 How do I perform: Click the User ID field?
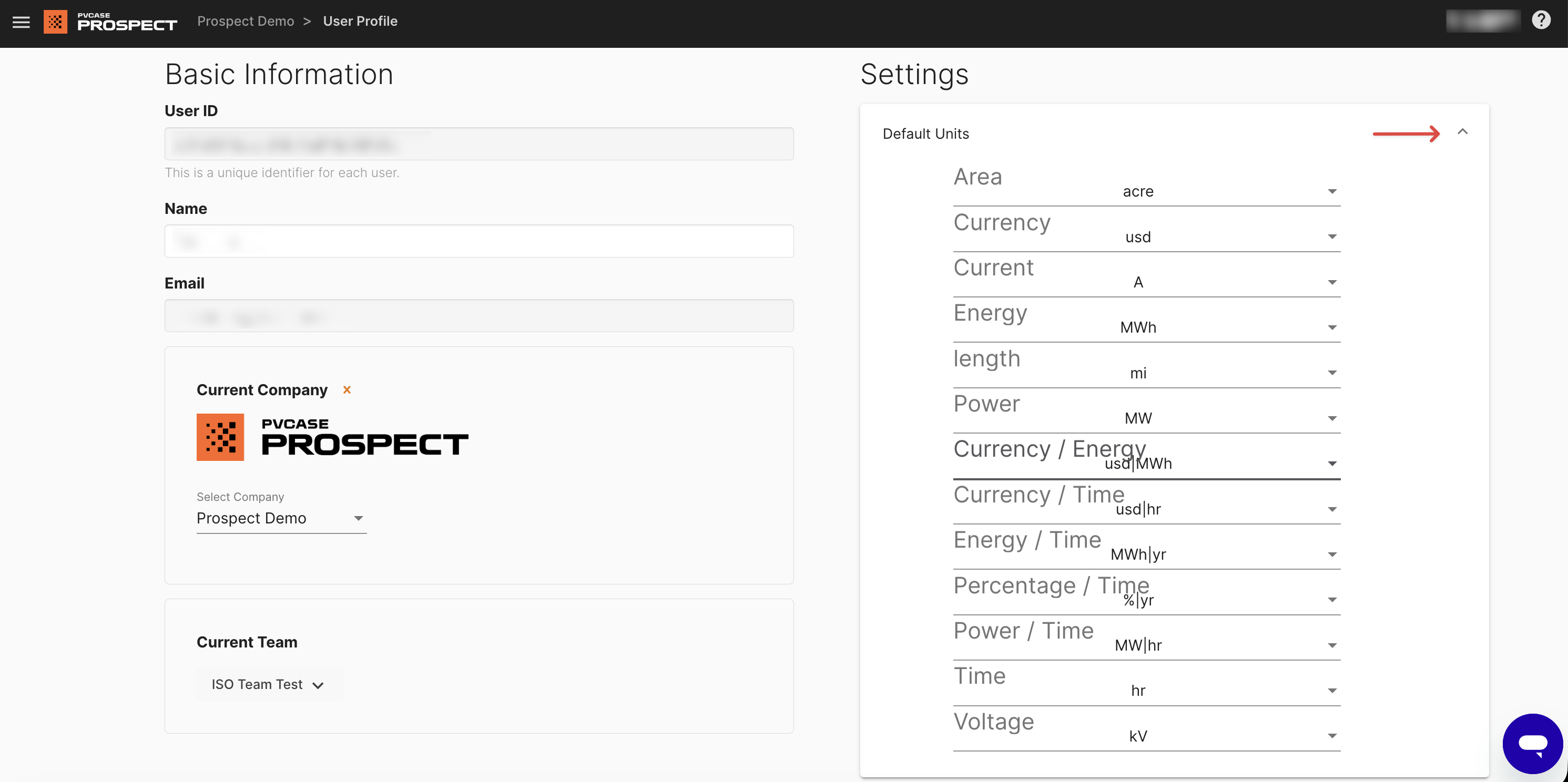pyautogui.click(x=478, y=143)
